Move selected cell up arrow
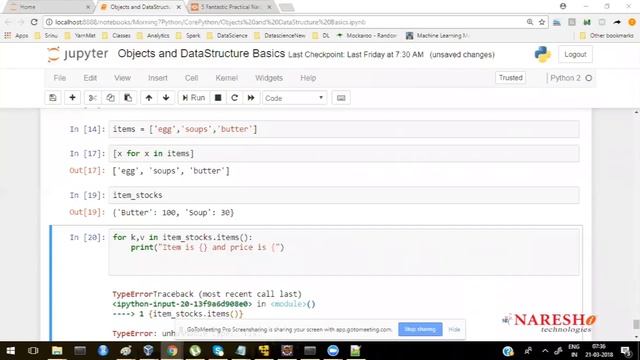Screen dimensions: 640x360 click(149, 98)
